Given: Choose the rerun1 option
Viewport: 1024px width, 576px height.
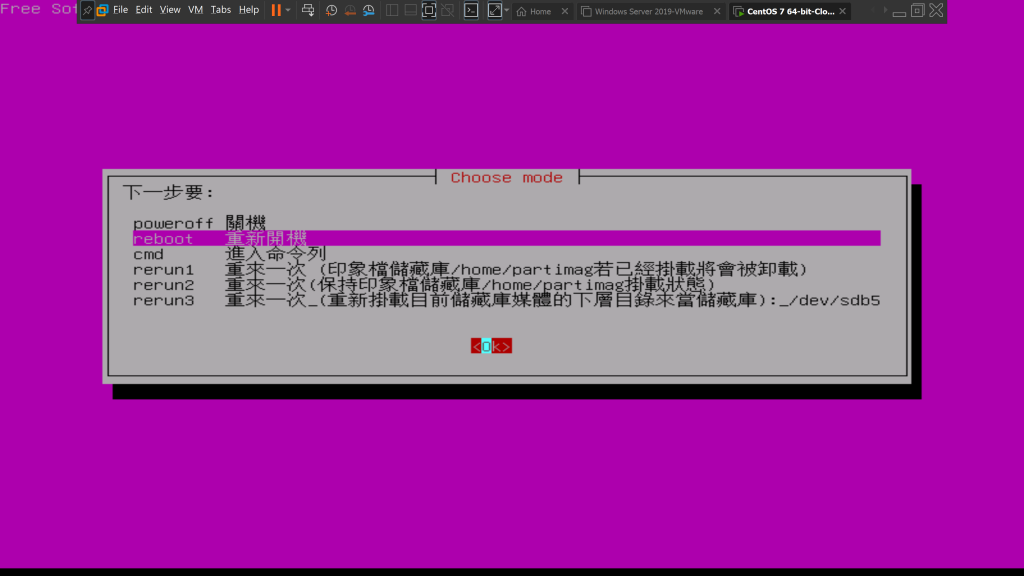Looking at the screenshot, I should click(163, 270).
